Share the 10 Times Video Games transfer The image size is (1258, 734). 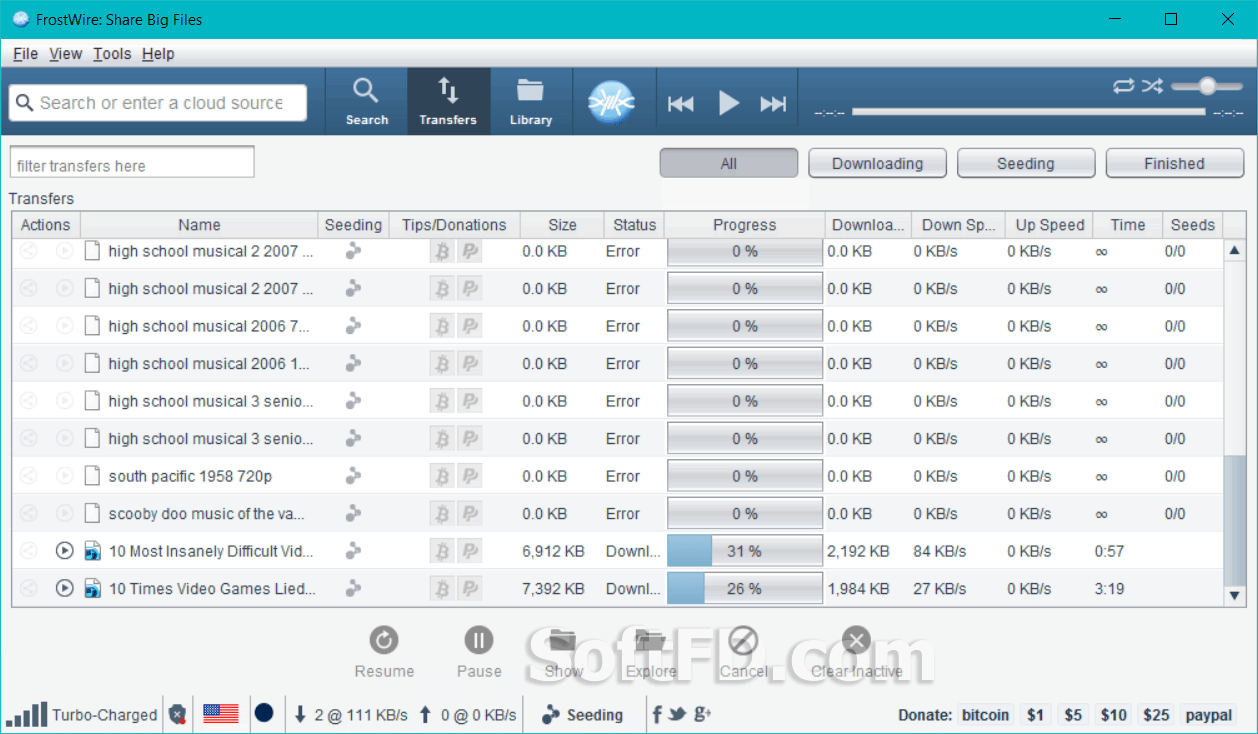(29, 588)
